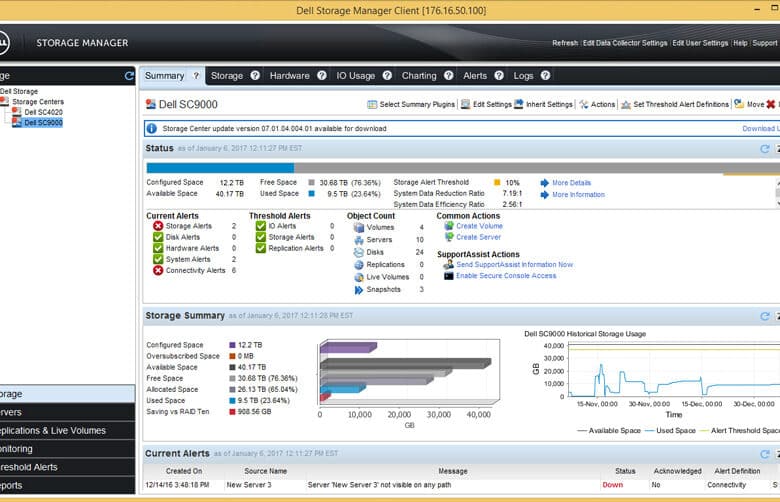Screen dimensions: 780x502
Task: Refresh the left navigation pane
Action: coord(129,76)
